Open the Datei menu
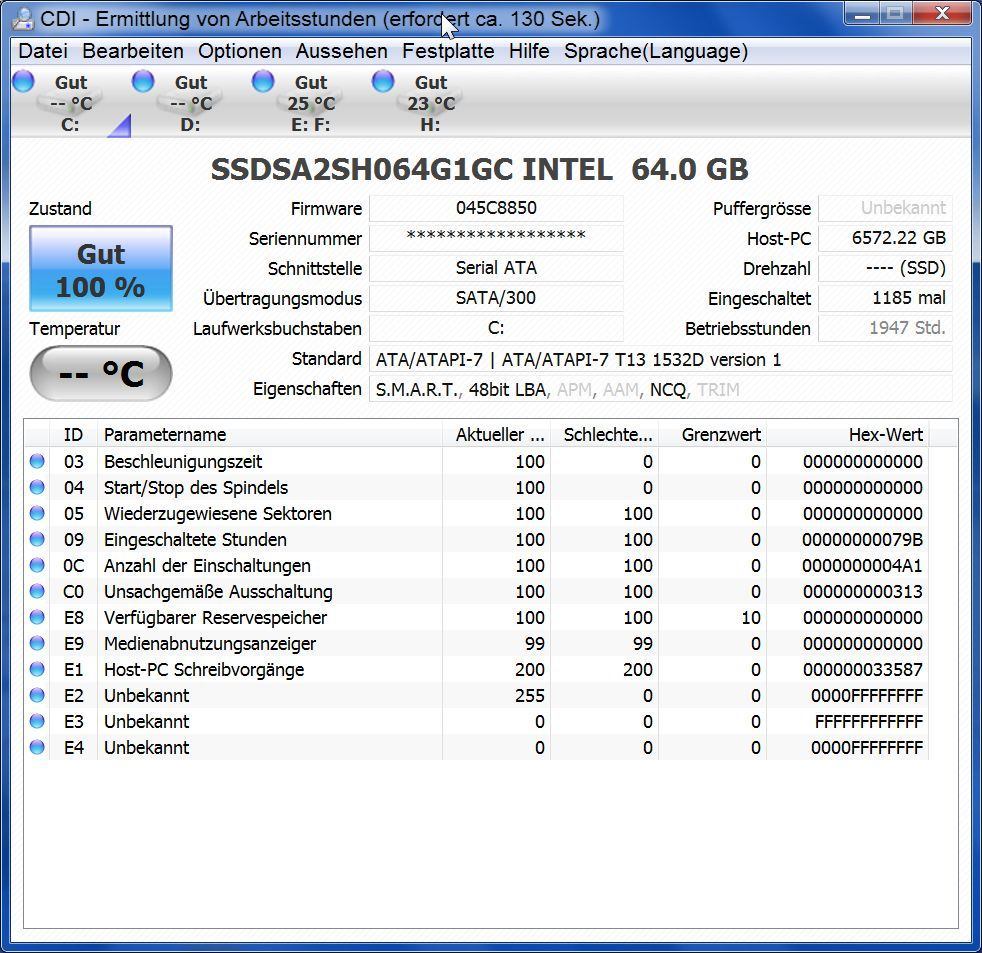Viewport: 982px width, 953px height. click(x=43, y=51)
